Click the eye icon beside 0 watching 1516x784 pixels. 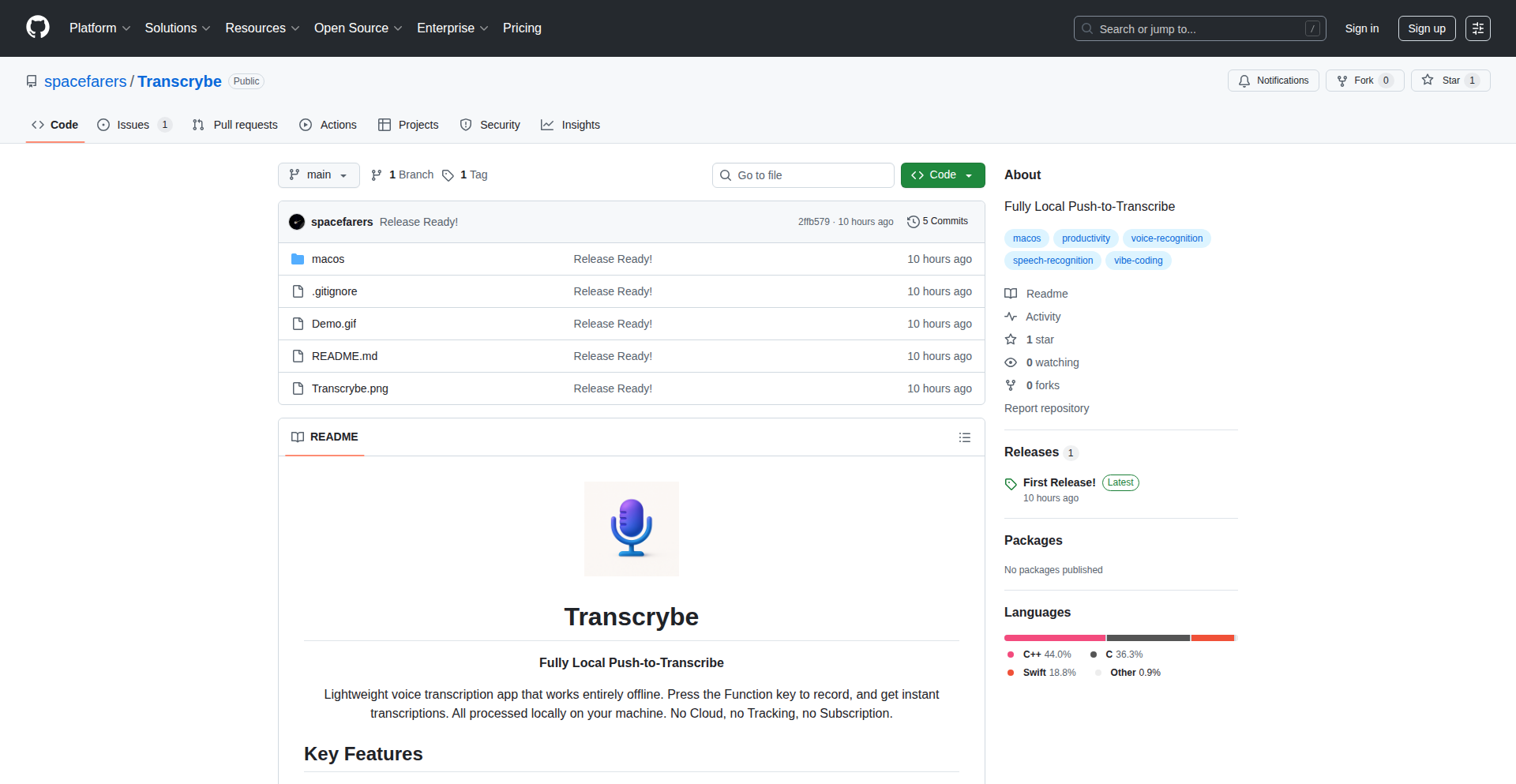coord(1011,362)
